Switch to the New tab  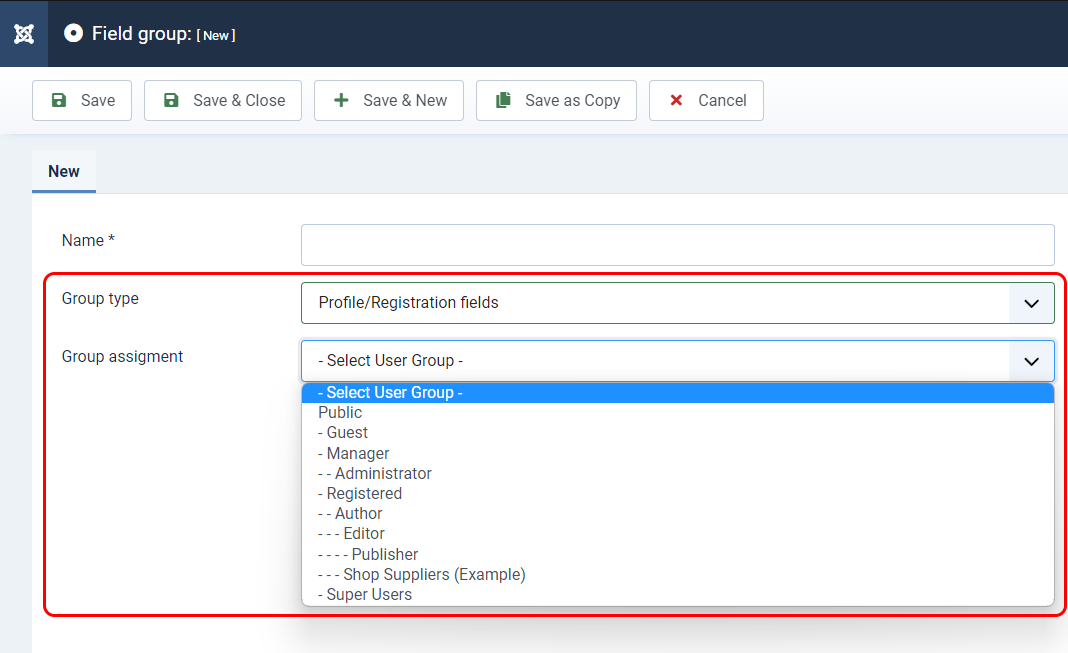coord(64,172)
